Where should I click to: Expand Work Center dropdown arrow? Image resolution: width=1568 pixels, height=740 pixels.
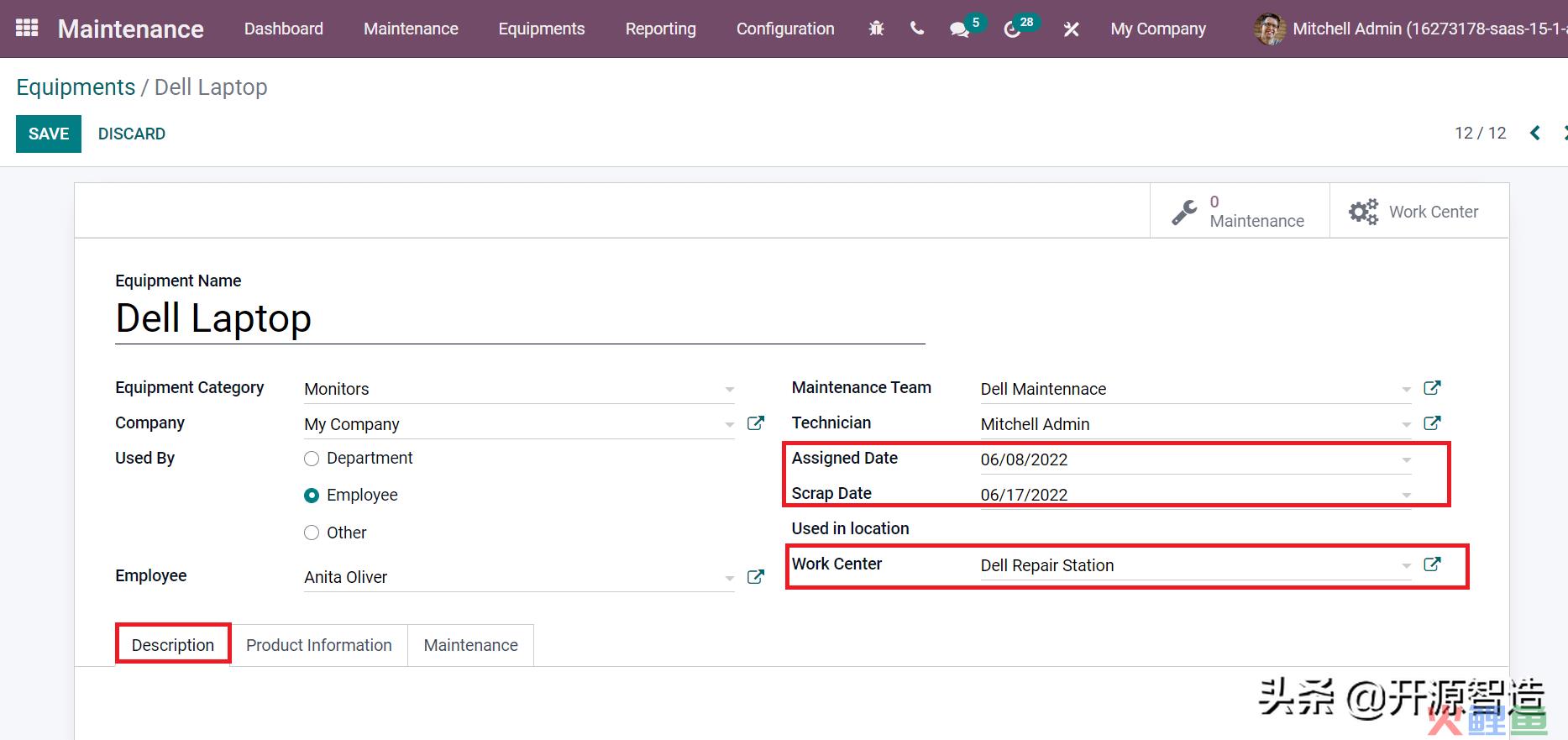tap(1406, 566)
